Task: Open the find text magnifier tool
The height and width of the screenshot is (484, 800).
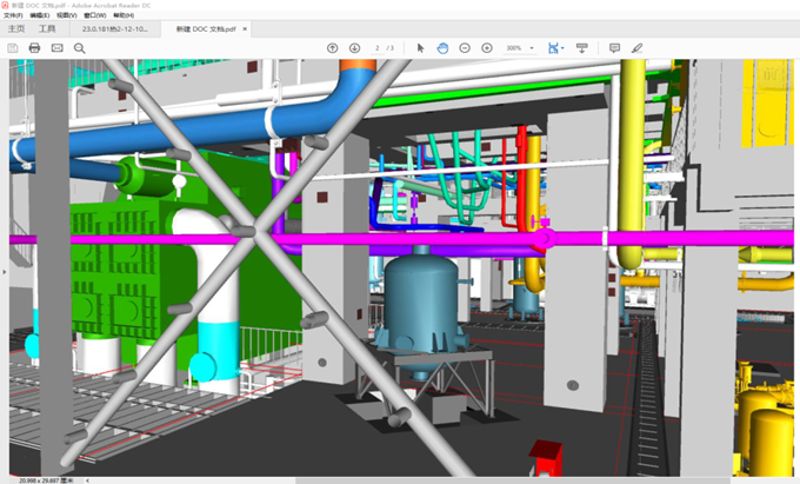Action: [79, 48]
